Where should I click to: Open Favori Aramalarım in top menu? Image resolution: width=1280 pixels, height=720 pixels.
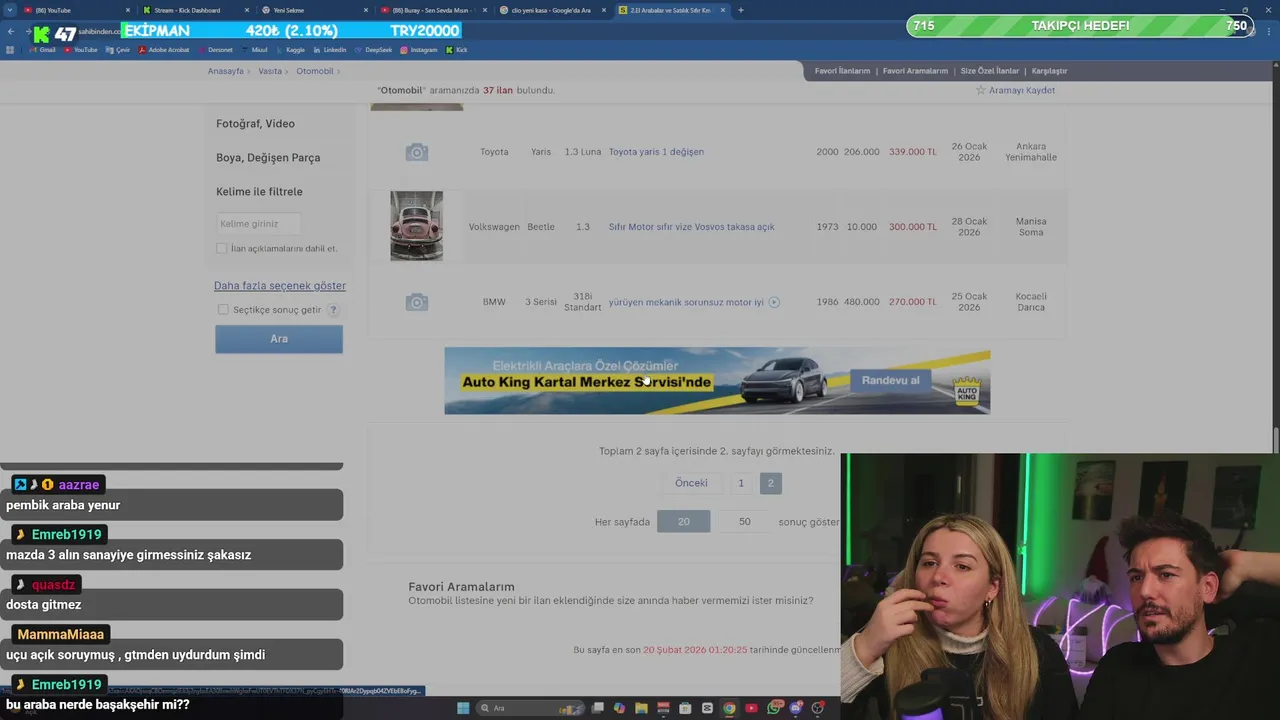(915, 71)
